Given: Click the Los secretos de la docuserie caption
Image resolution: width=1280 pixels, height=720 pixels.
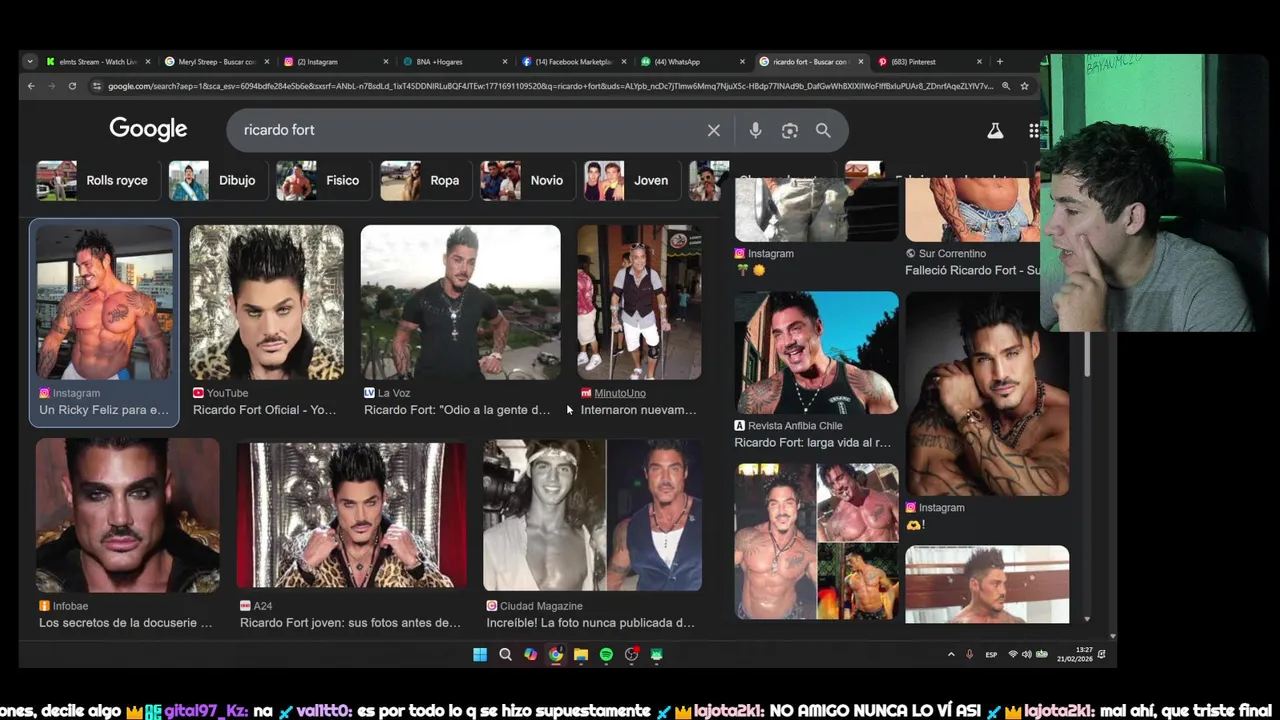Looking at the screenshot, I should (x=126, y=623).
